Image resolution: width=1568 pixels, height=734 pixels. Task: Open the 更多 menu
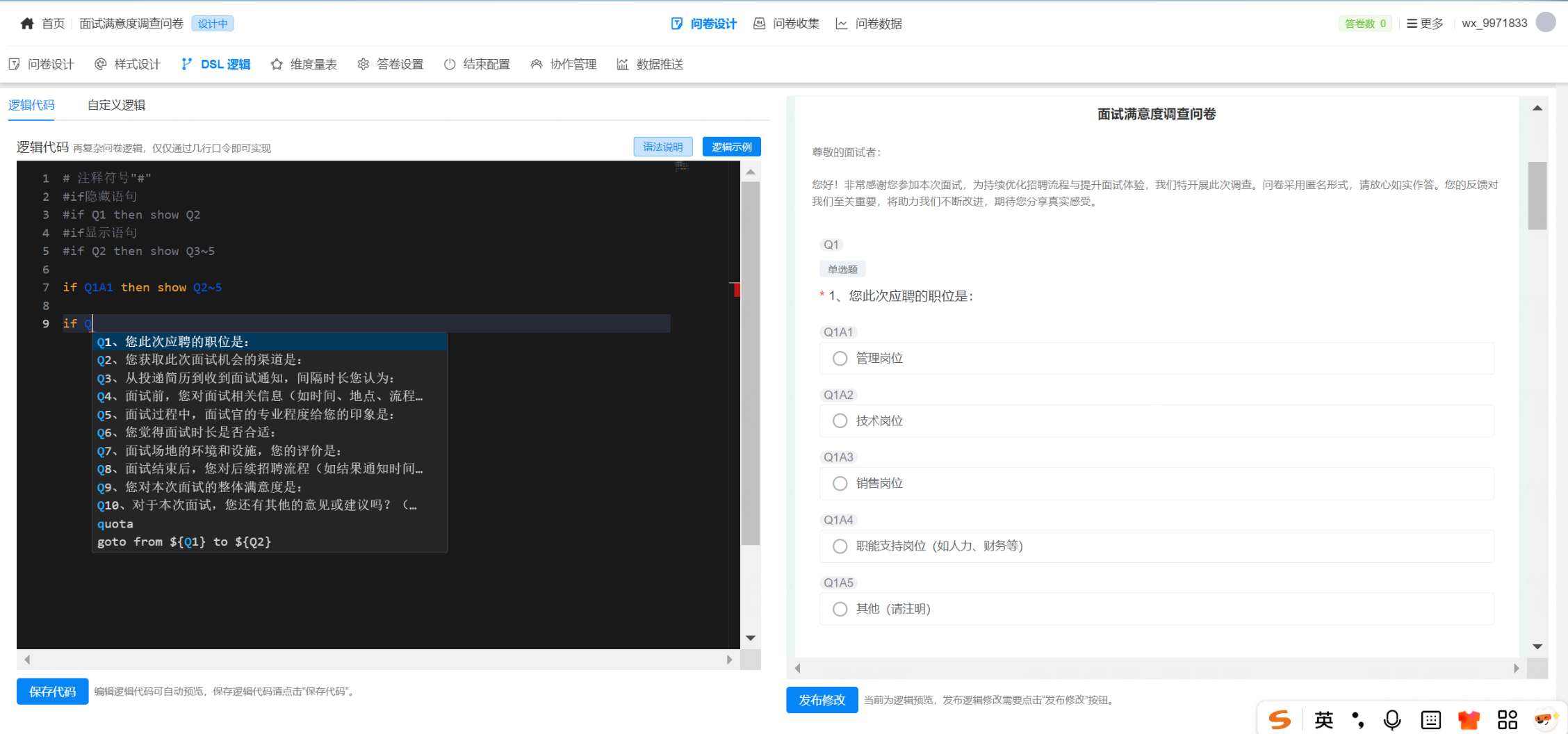pos(1425,23)
